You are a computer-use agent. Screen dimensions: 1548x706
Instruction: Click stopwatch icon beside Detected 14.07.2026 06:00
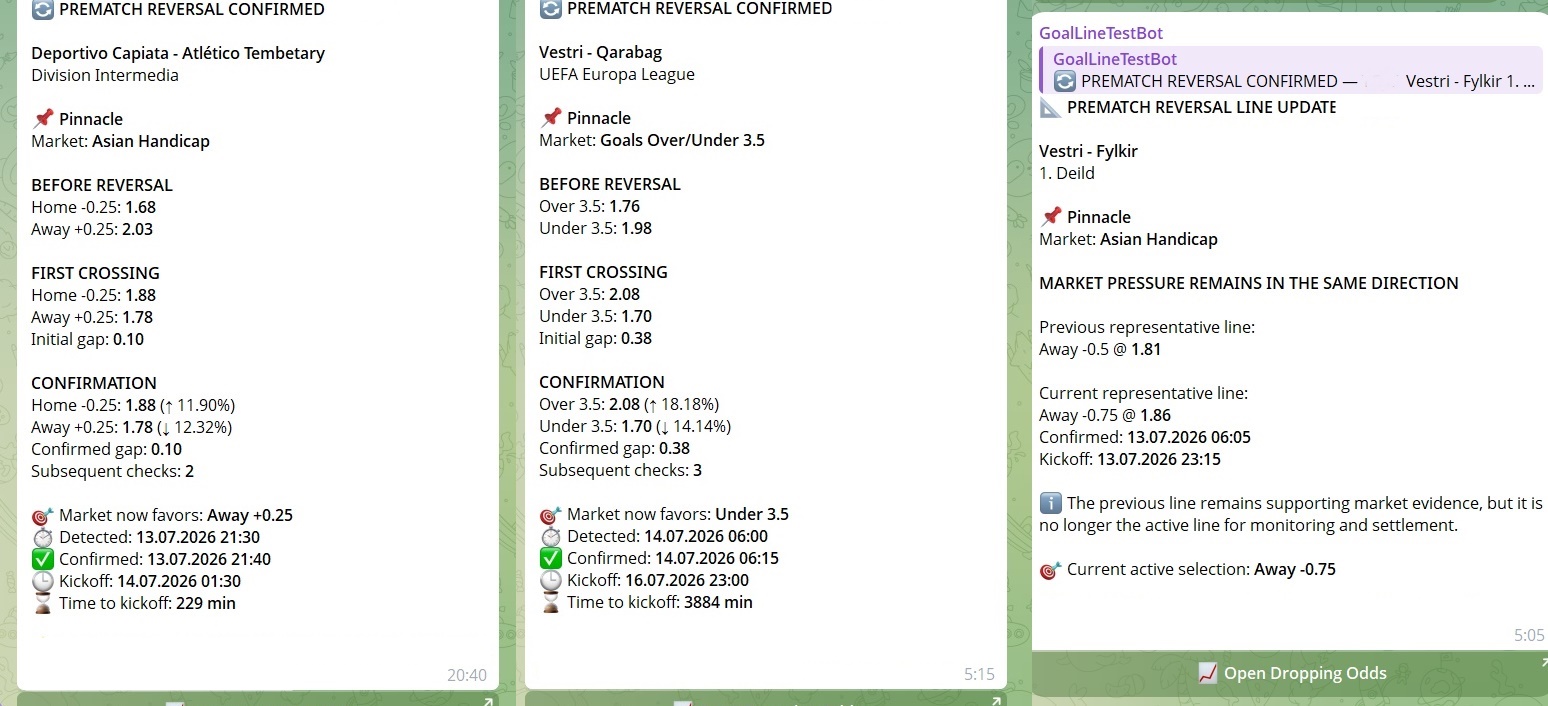[x=551, y=536]
